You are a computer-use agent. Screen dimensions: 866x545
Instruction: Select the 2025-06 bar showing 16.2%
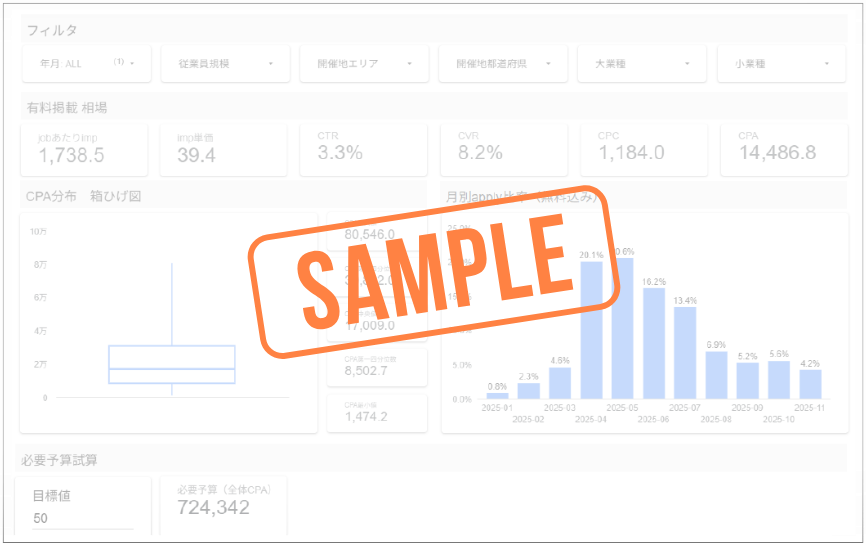pos(654,343)
